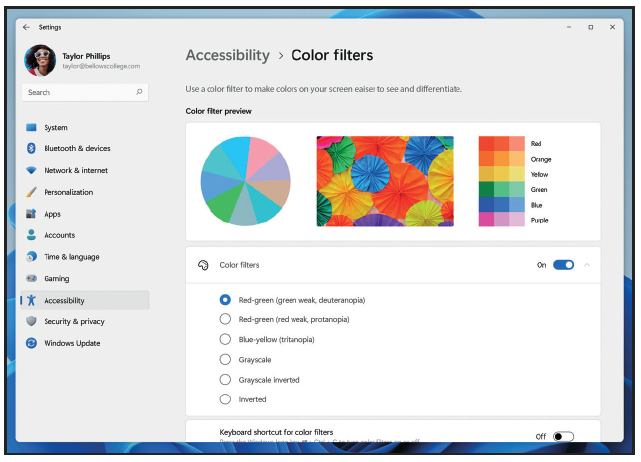
Task: Open Personalization settings
Action: pos(85,192)
